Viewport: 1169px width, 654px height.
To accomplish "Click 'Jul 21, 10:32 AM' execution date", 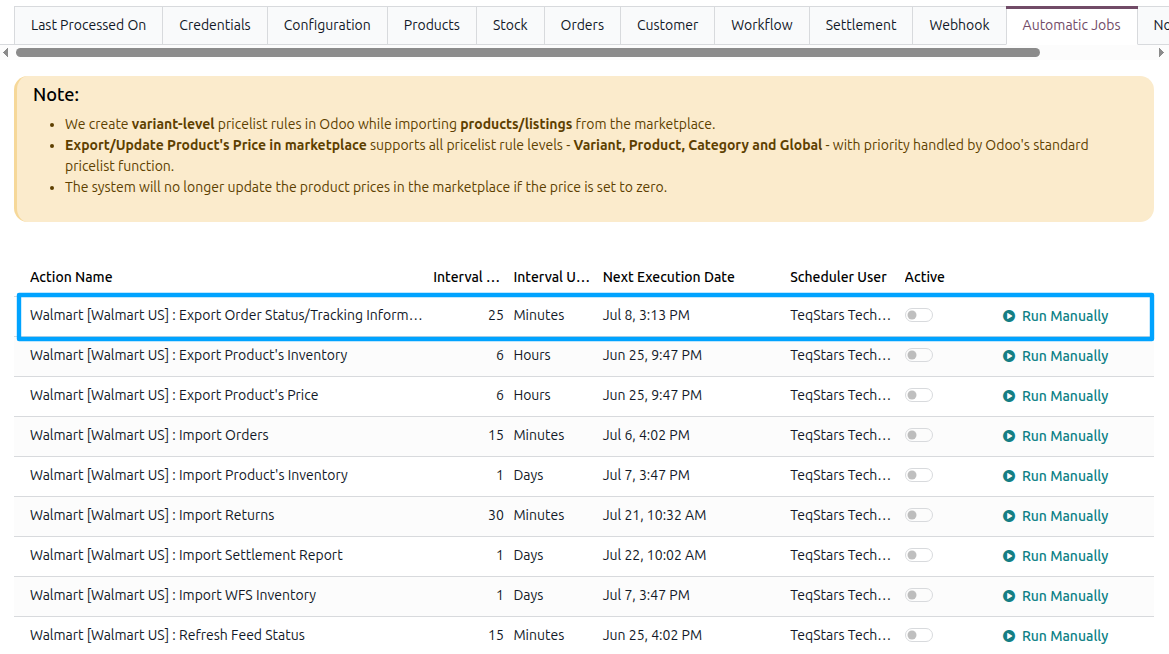I will pyautogui.click(x=655, y=515).
